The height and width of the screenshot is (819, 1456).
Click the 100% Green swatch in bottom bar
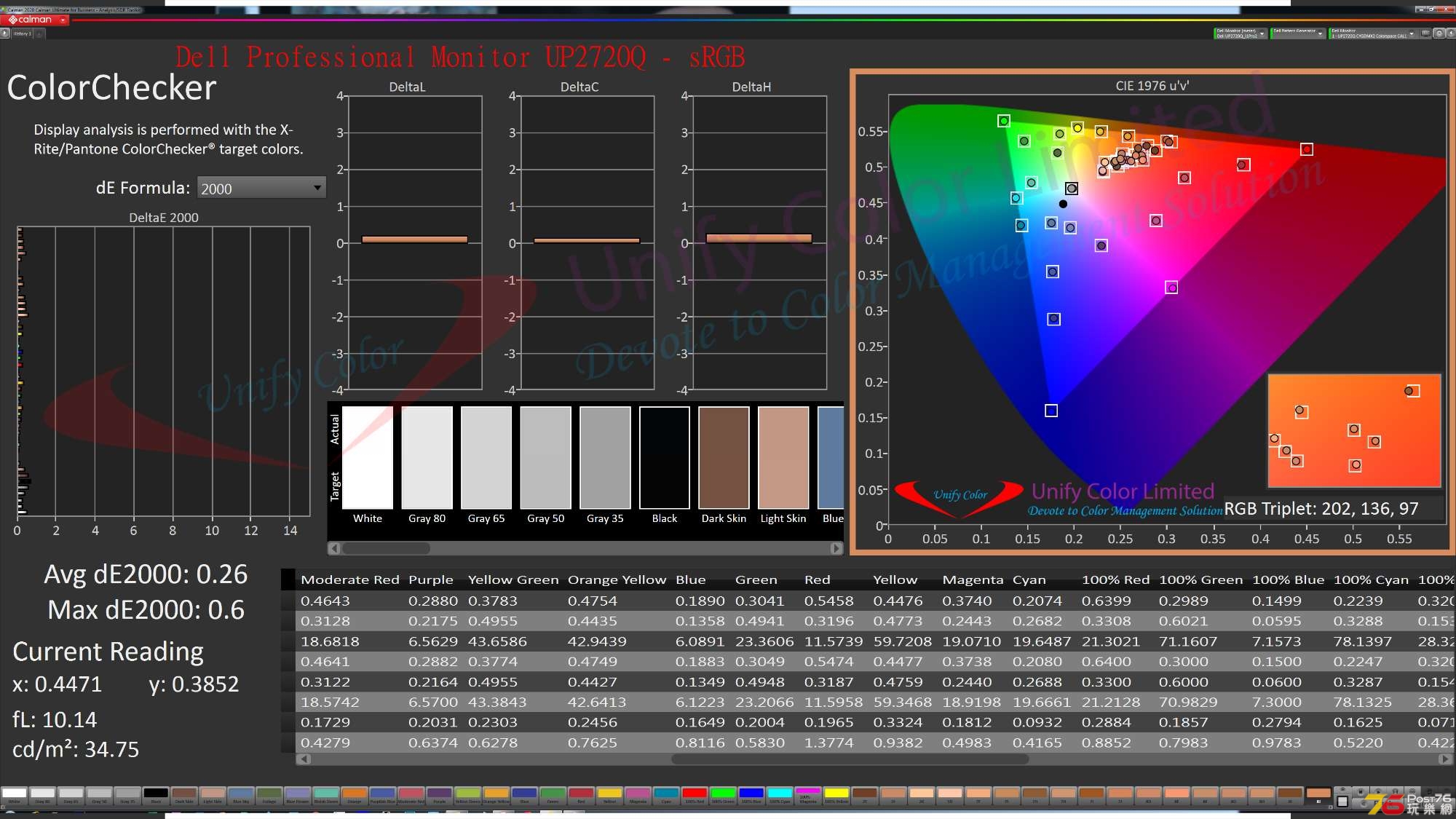point(723,795)
